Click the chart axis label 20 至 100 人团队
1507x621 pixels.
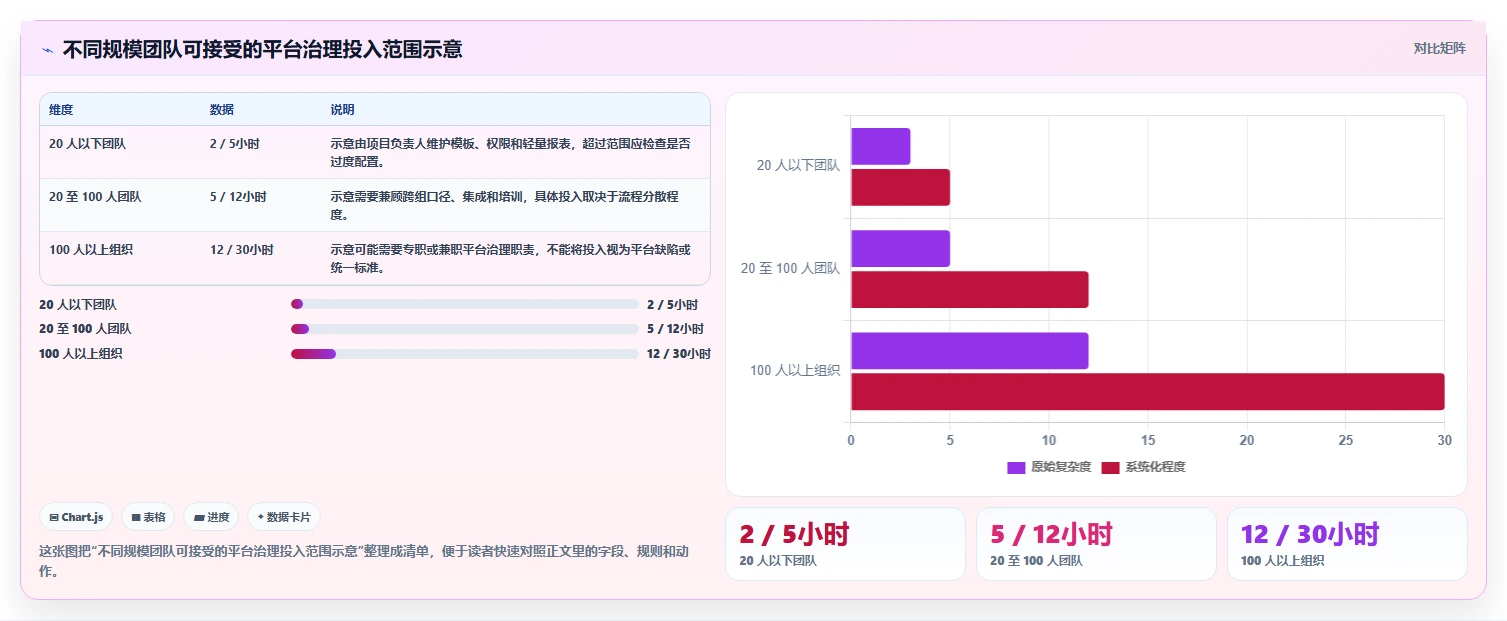click(x=790, y=269)
